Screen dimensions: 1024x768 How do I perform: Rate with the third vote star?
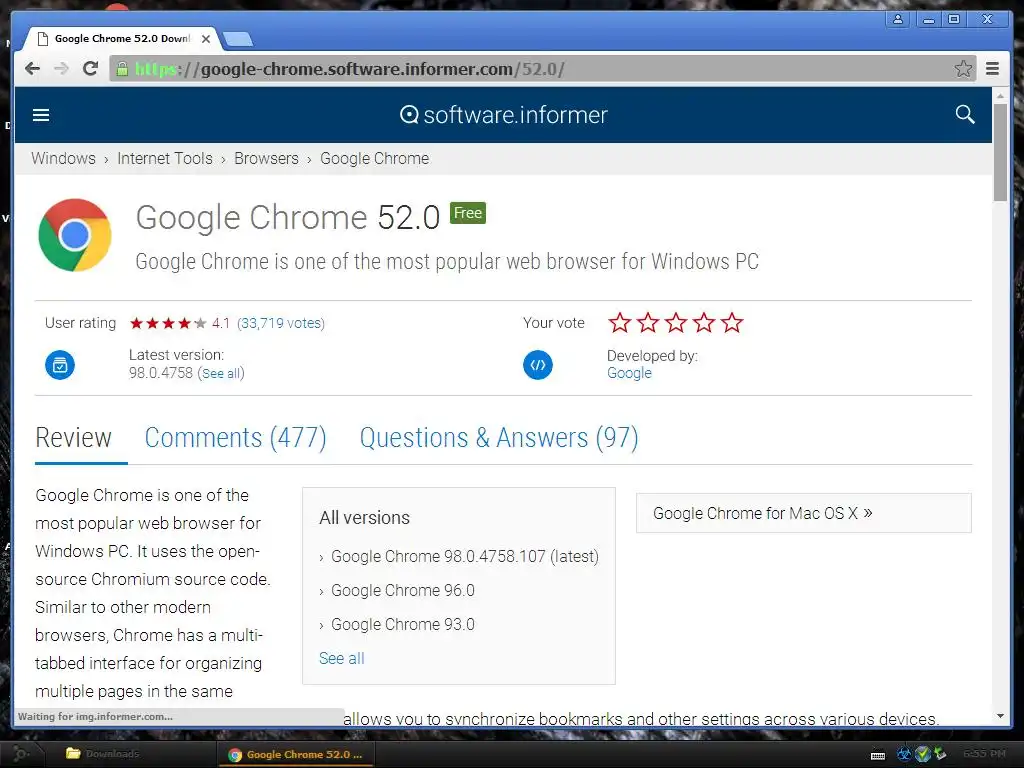[x=676, y=323]
